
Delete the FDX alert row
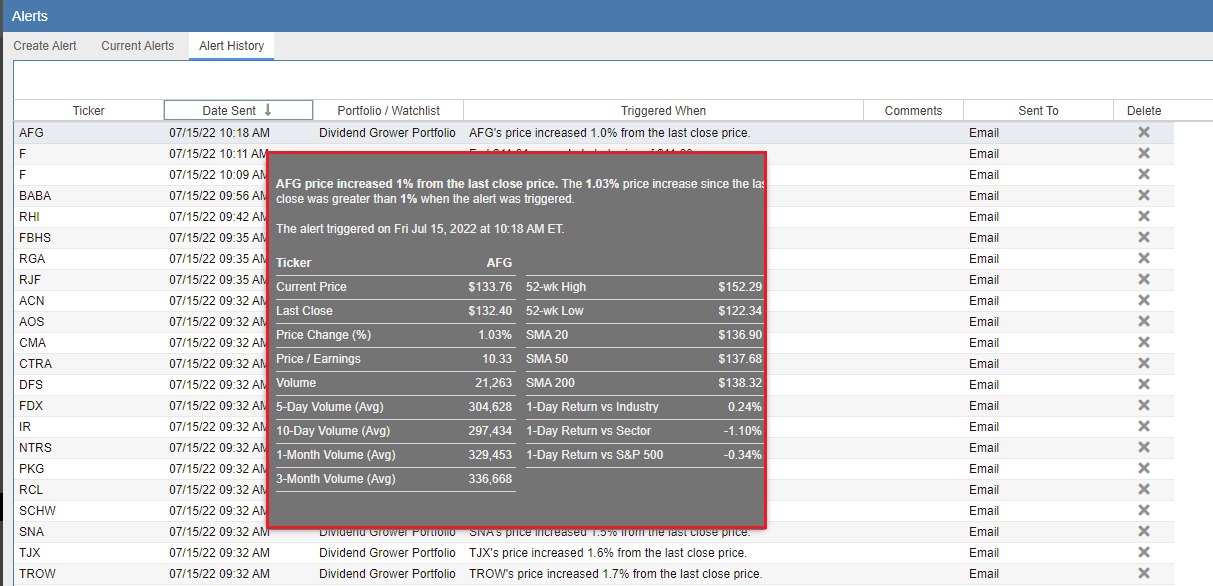coord(1143,405)
